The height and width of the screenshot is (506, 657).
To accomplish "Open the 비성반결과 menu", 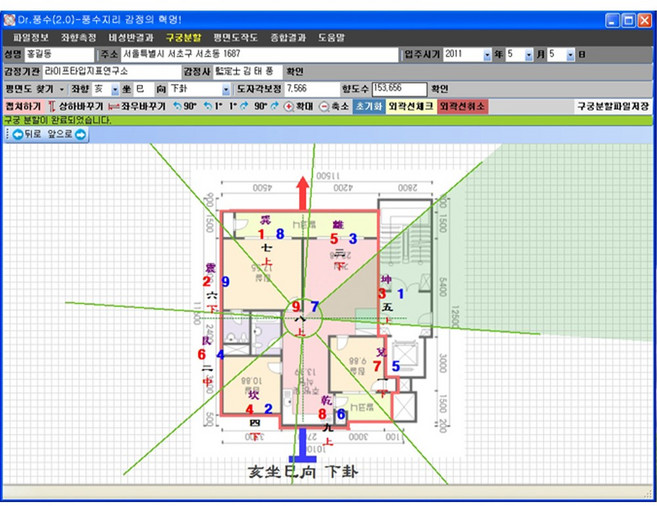I will (x=131, y=38).
